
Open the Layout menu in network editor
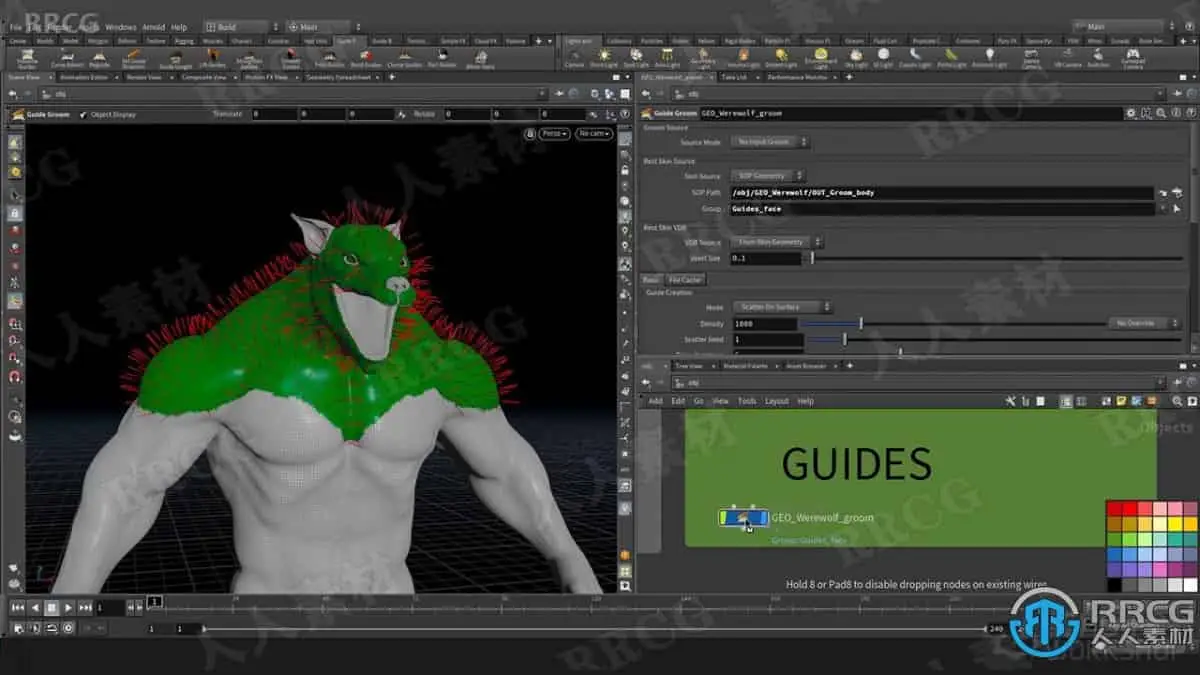coord(776,401)
